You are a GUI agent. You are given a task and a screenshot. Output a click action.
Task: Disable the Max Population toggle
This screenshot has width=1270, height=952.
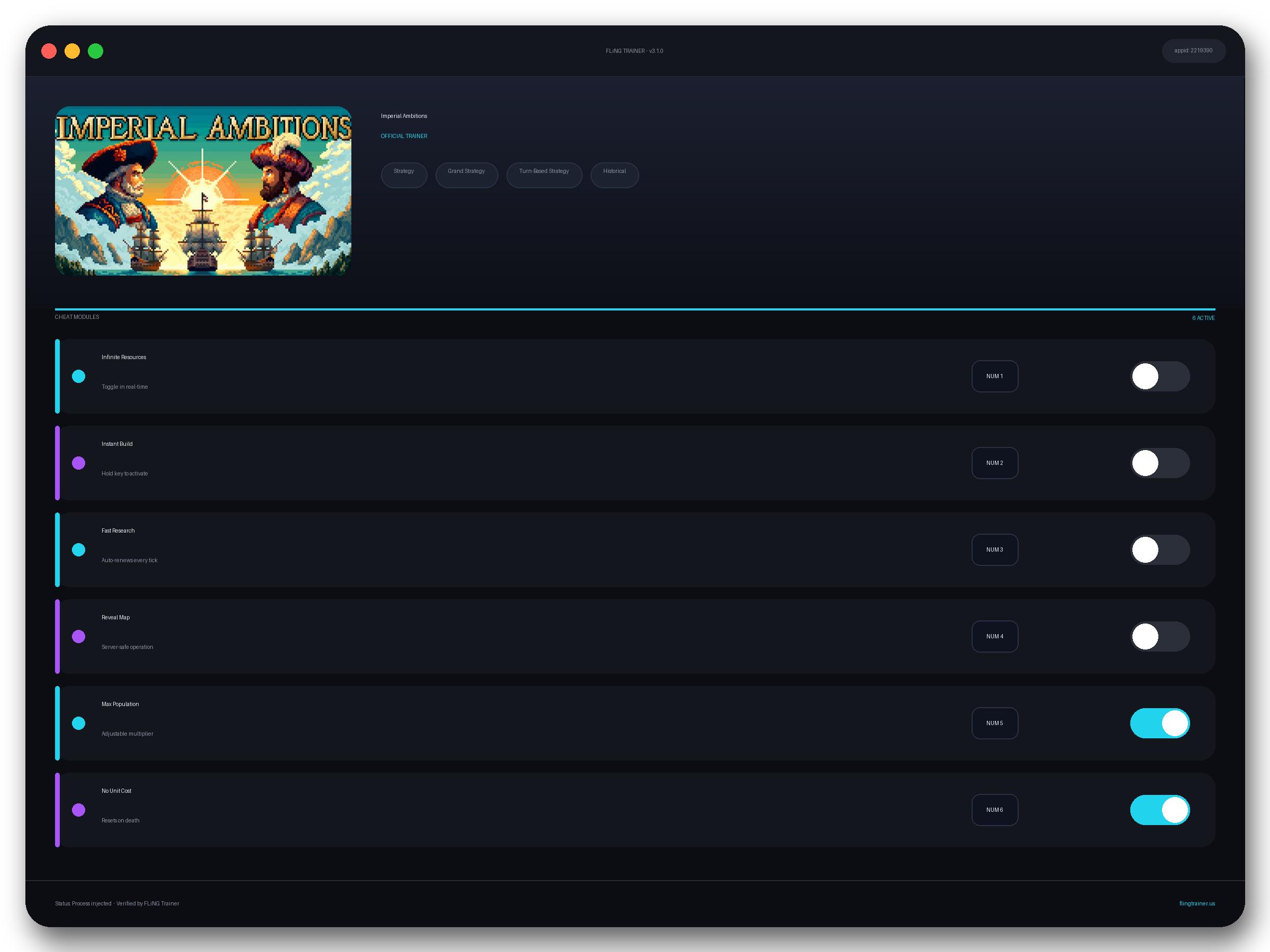pyautogui.click(x=1160, y=723)
